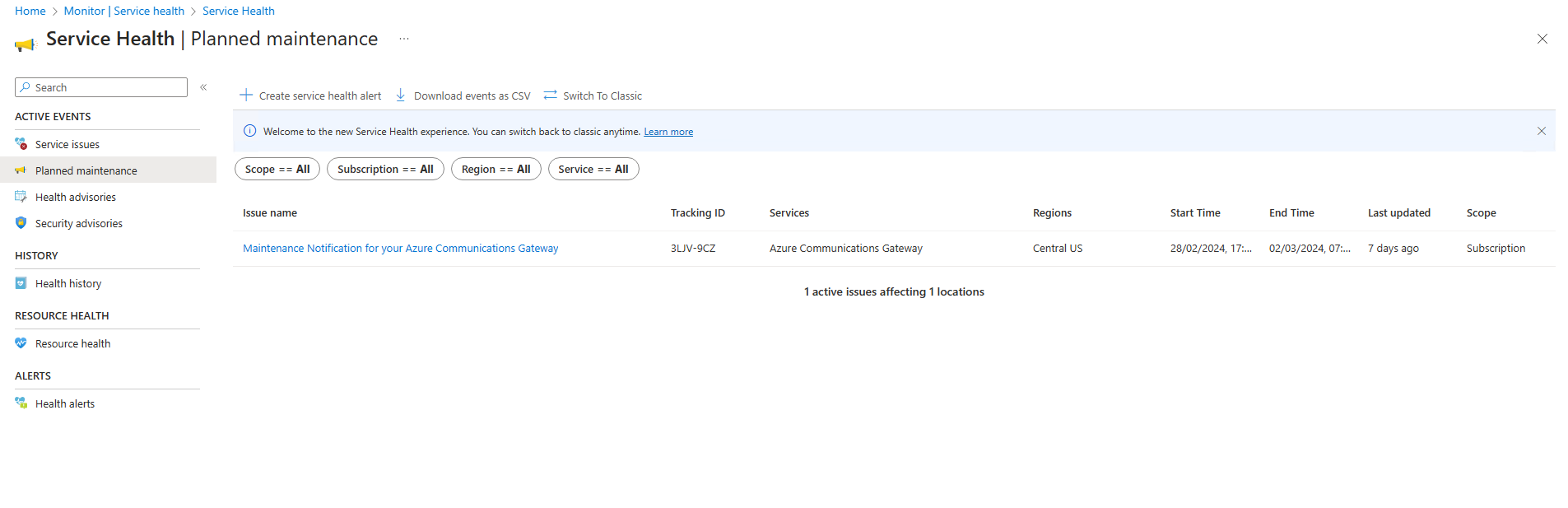Click the Resource health heart icon
The width and height of the screenshot is (1568, 508).
(x=21, y=343)
